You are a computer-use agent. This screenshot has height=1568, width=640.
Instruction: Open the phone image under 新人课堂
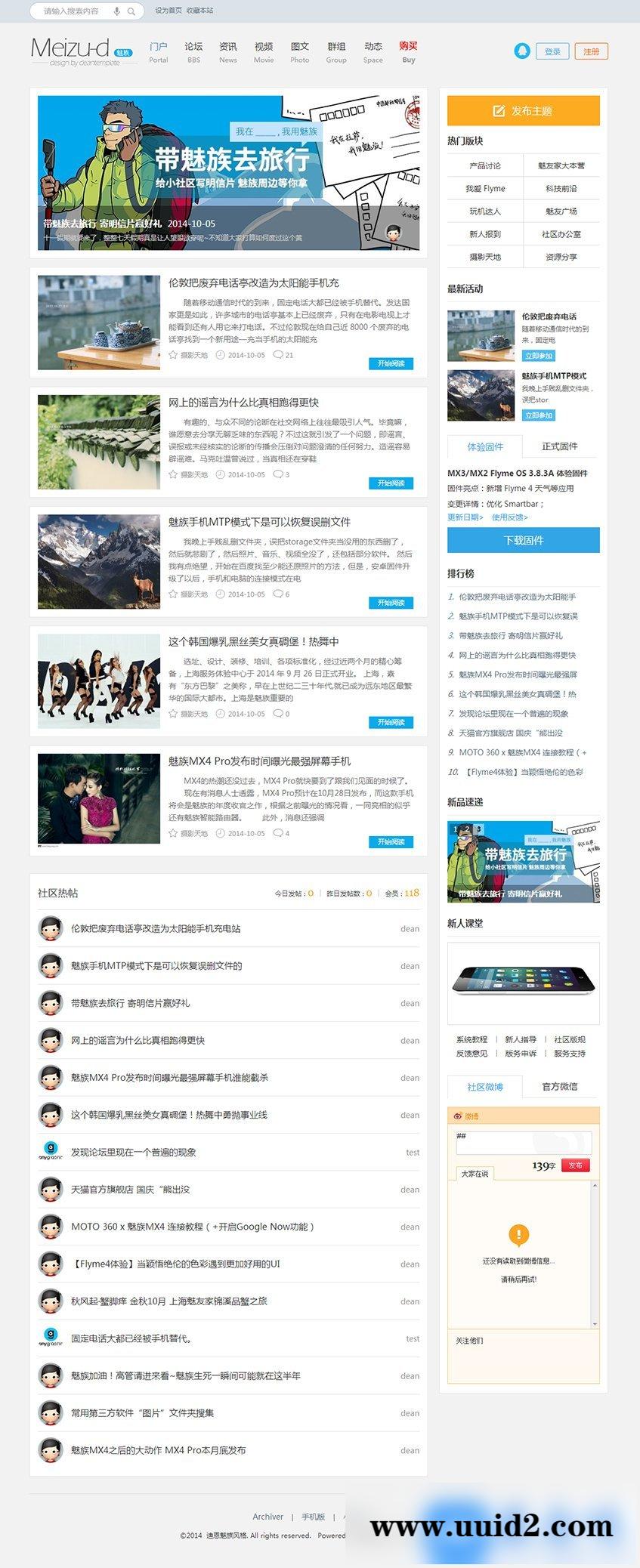[x=524, y=983]
